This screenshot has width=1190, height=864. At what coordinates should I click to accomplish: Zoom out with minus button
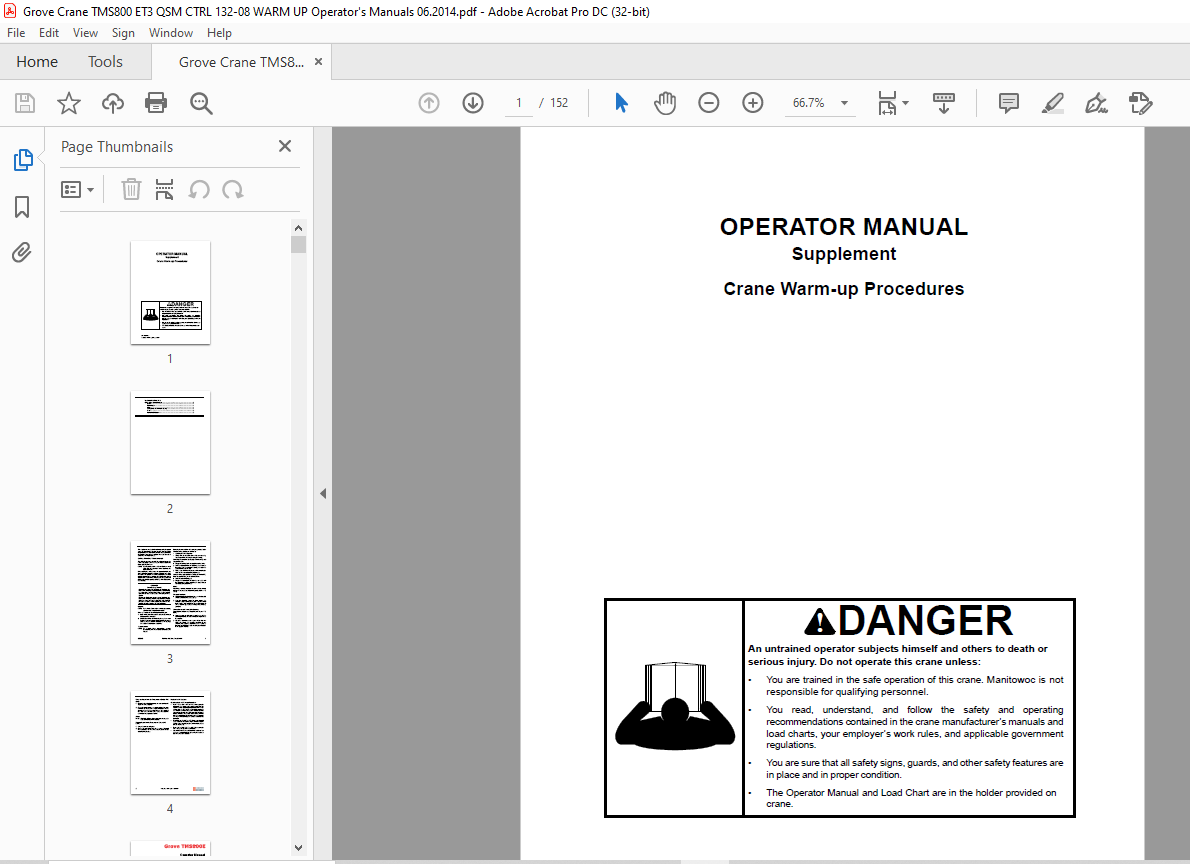(709, 102)
